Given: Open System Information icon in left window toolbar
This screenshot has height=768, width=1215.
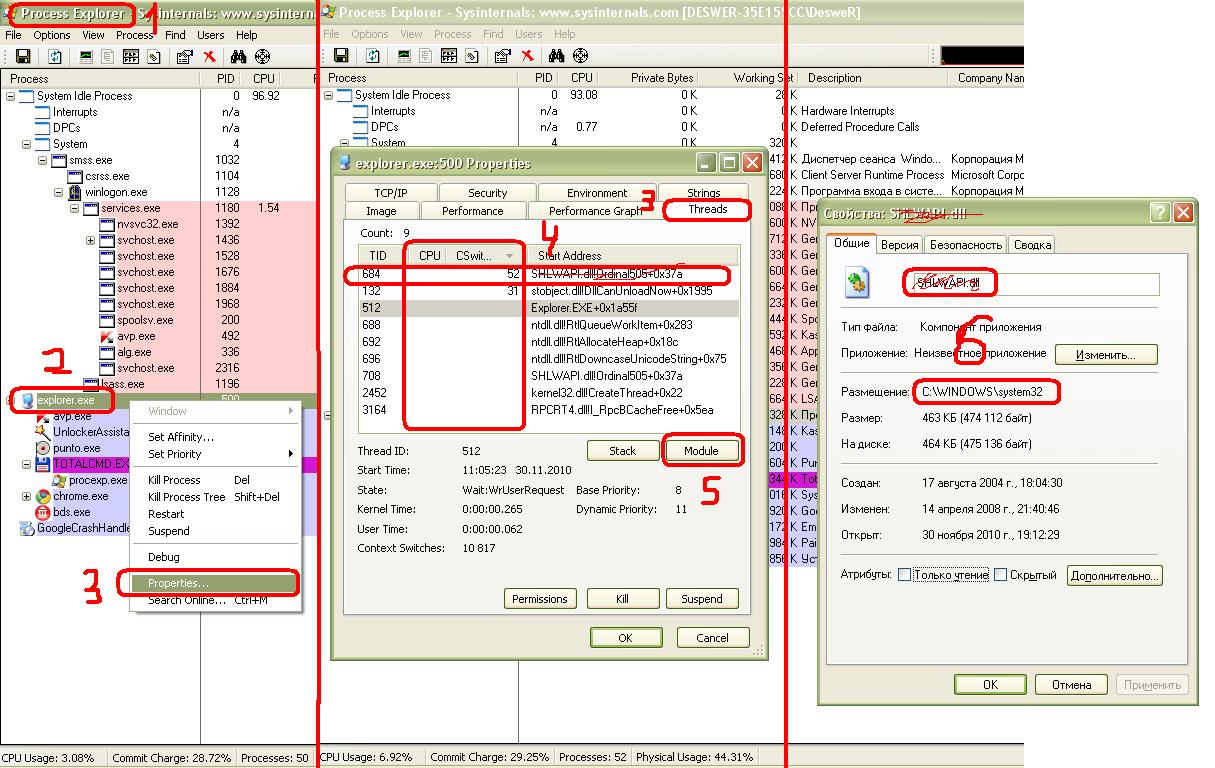Looking at the screenshot, I should 86,56.
